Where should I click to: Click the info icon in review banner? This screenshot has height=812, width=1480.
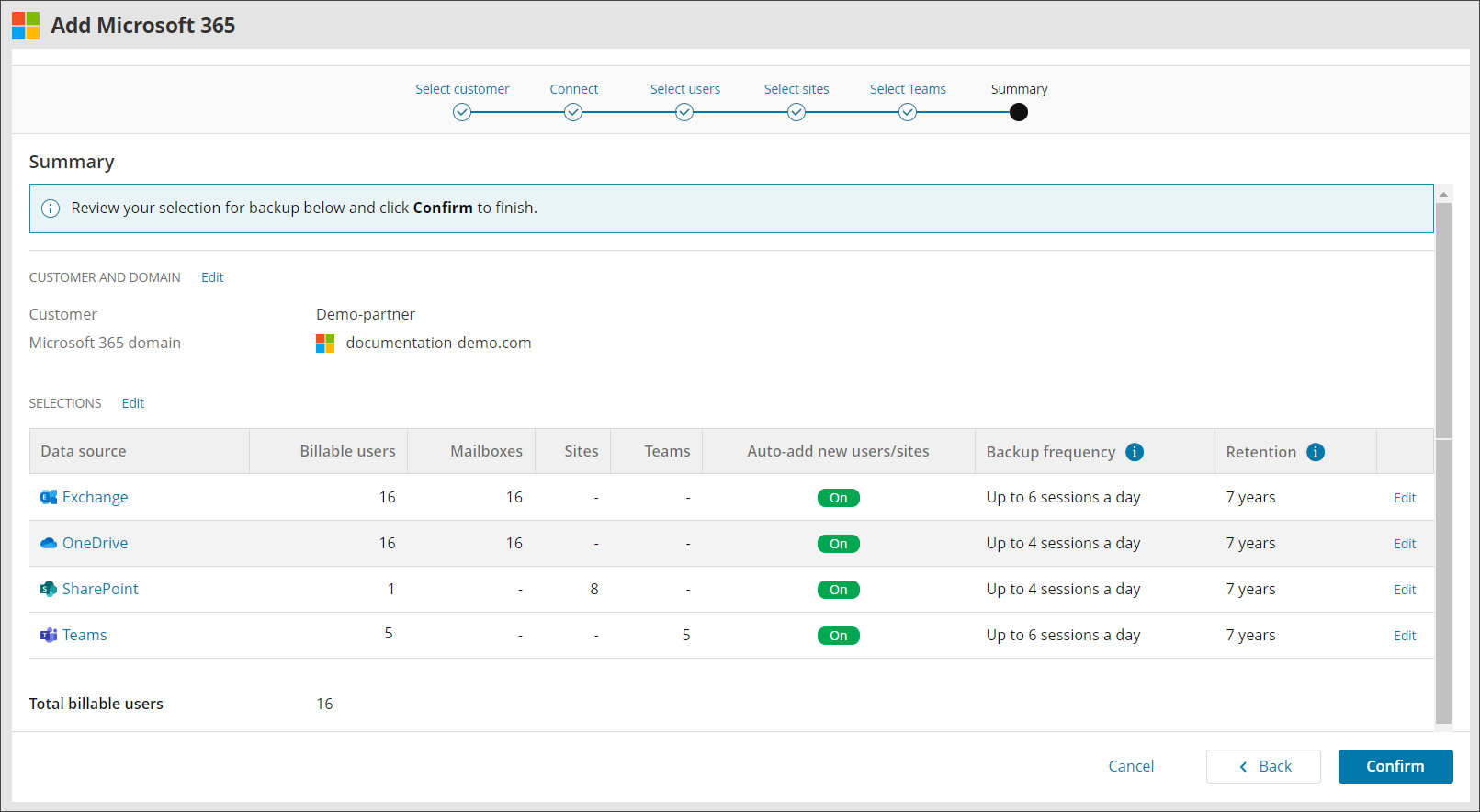[51, 209]
